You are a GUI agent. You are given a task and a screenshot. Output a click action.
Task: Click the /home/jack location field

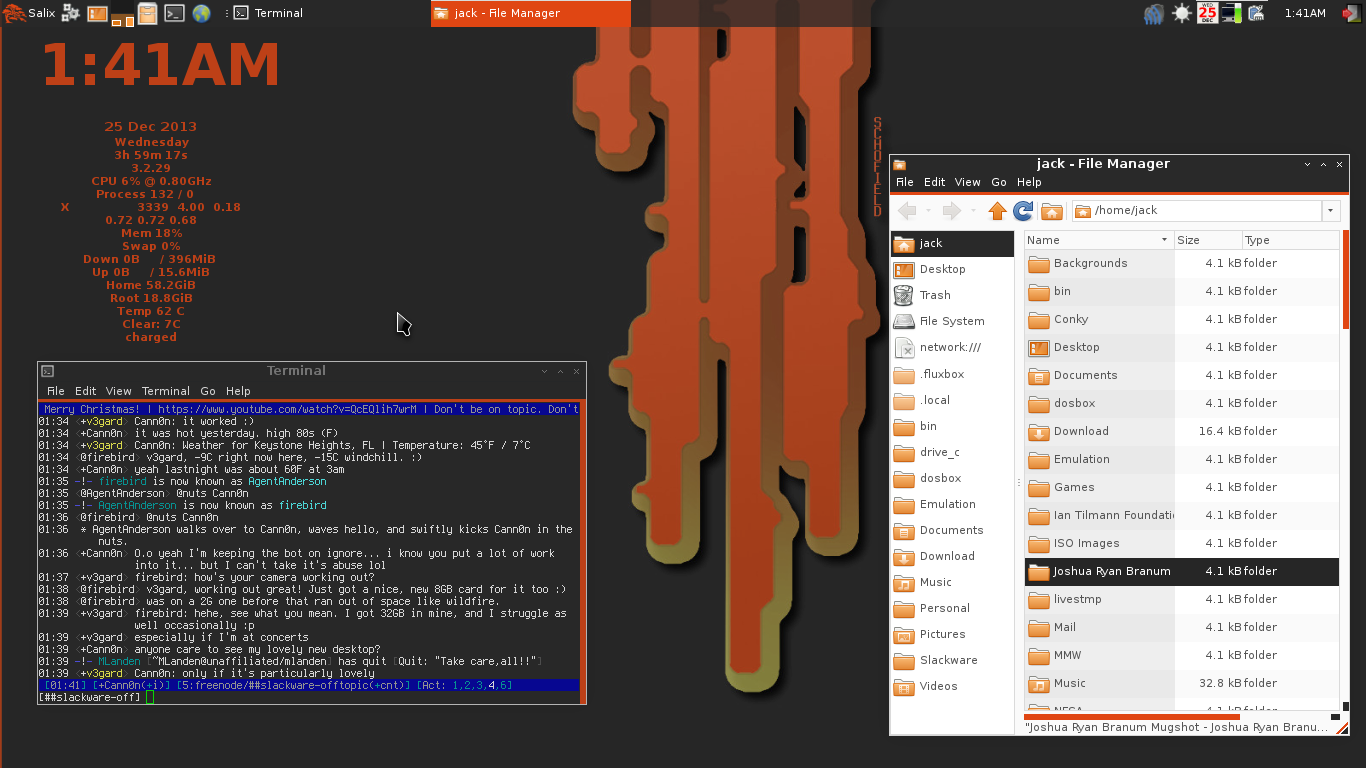click(x=1197, y=211)
